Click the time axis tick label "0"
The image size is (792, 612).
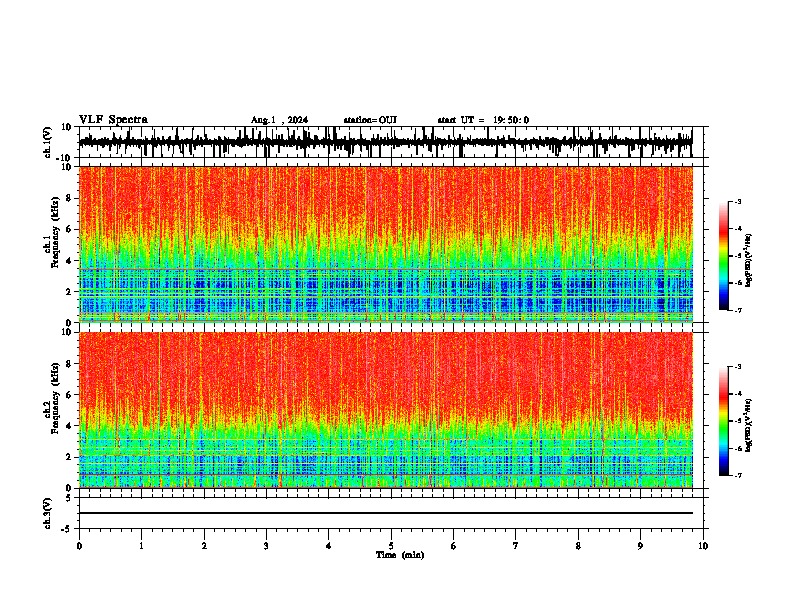coord(79,546)
